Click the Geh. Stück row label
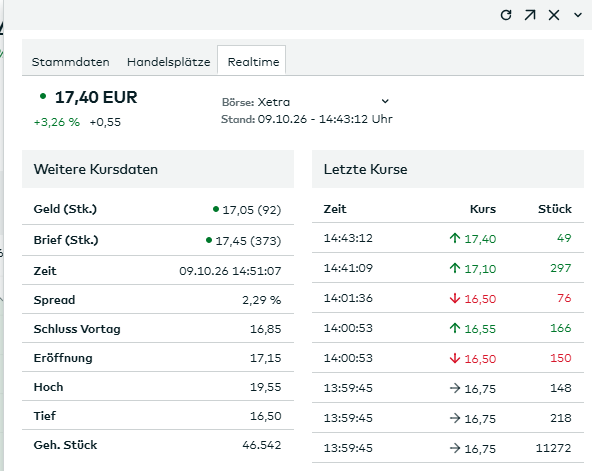592x471 pixels. point(65,445)
